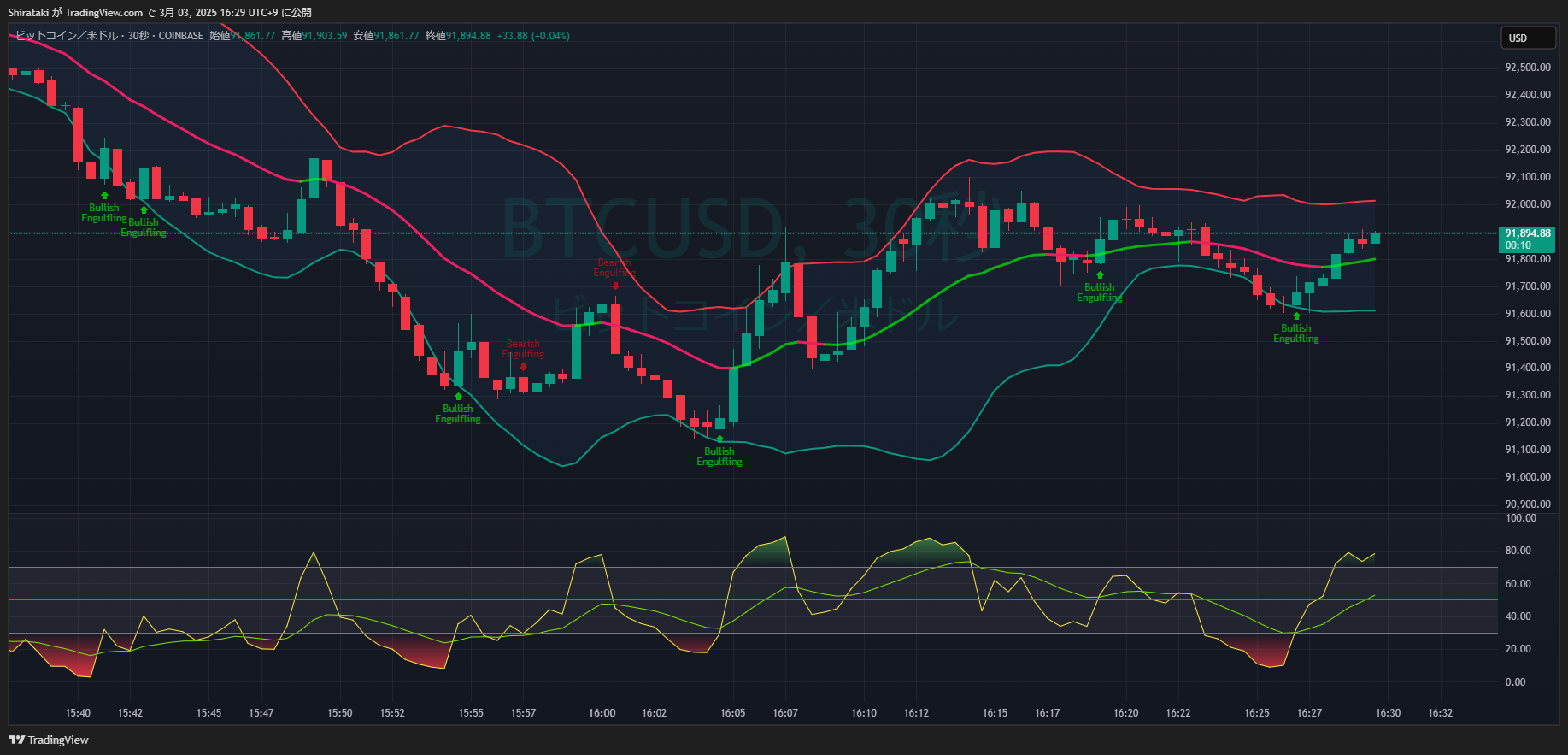
Task: Click the 16:20 time axis label
Action: click(x=1126, y=713)
